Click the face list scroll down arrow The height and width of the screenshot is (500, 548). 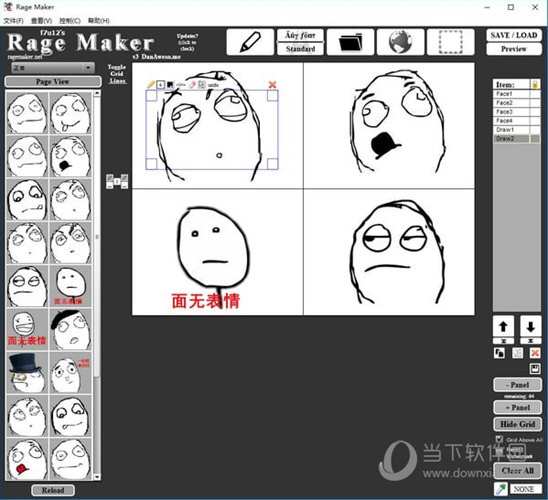coord(97,477)
